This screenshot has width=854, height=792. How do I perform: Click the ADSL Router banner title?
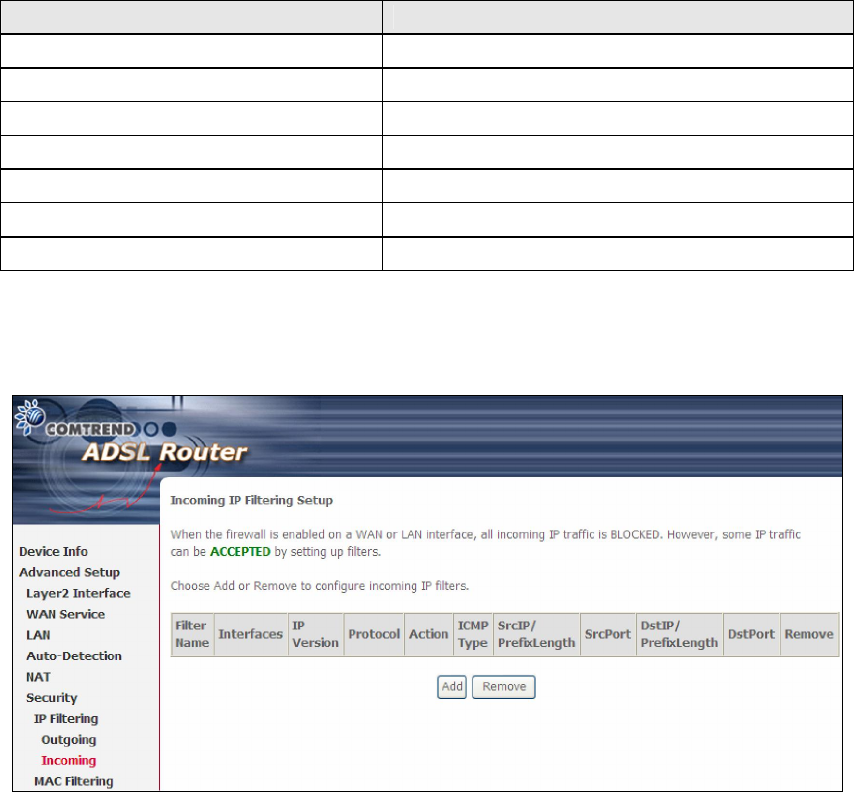[x=164, y=452]
